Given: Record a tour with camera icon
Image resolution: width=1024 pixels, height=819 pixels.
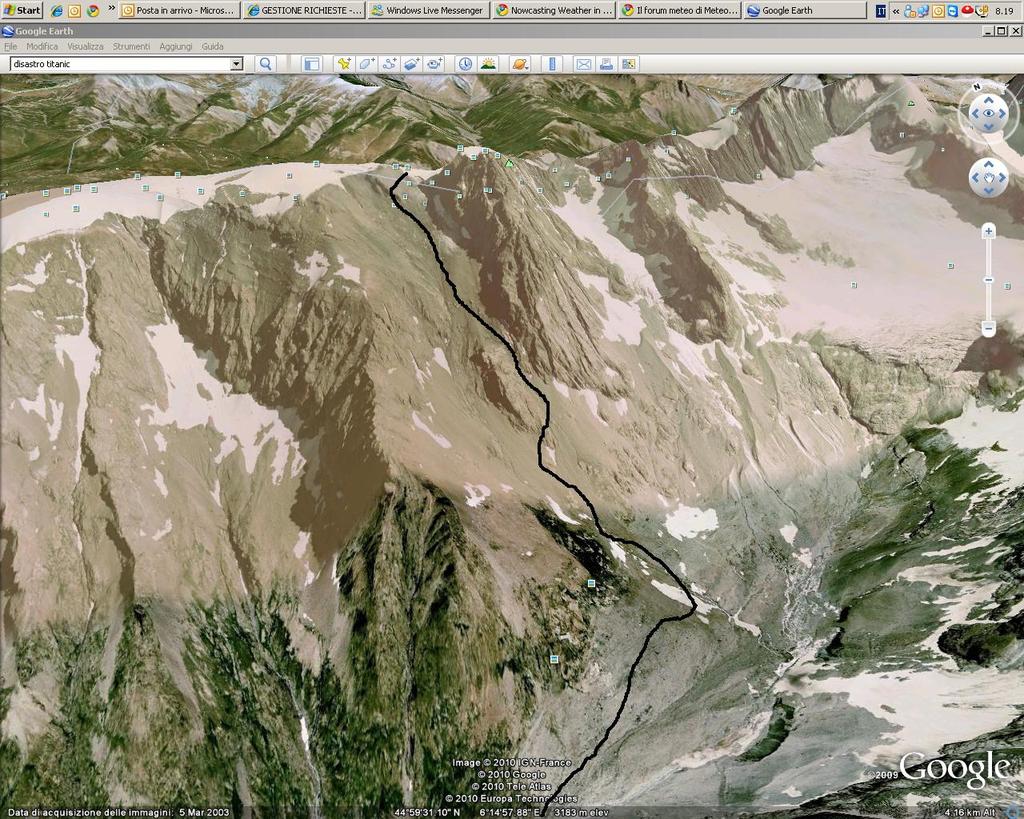Looking at the screenshot, I should [x=434, y=64].
